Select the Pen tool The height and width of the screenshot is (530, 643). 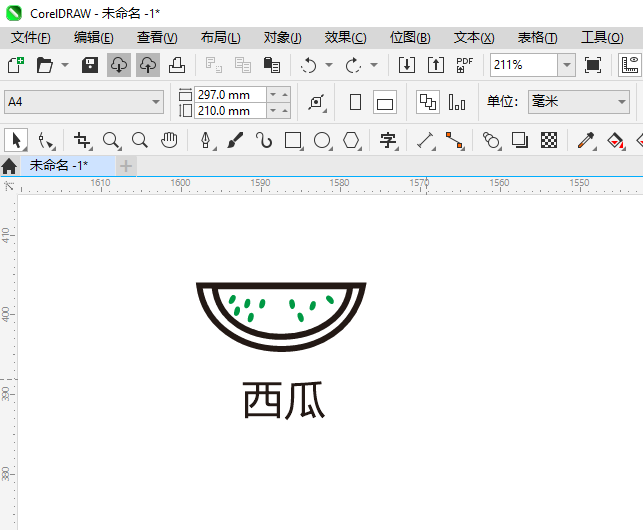pos(206,141)
